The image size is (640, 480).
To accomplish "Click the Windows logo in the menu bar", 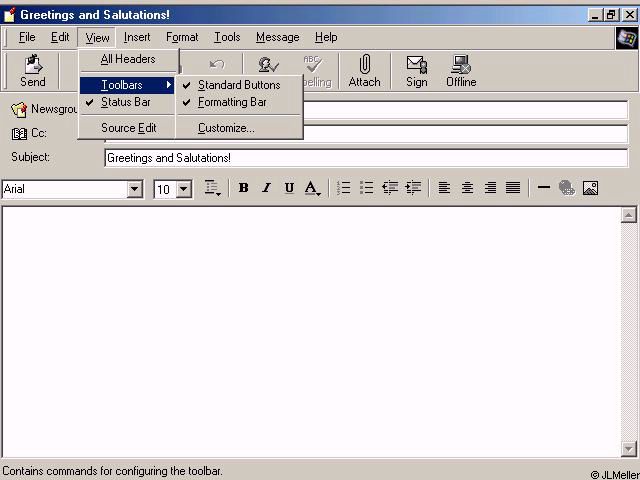I will click(627, 38).
